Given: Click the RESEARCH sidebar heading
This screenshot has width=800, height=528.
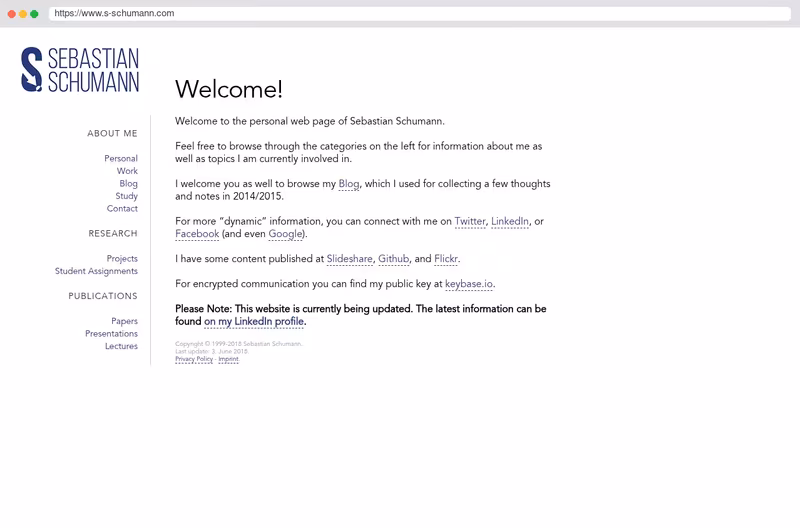Looking at the screenshot, I should tap(113, 233).
